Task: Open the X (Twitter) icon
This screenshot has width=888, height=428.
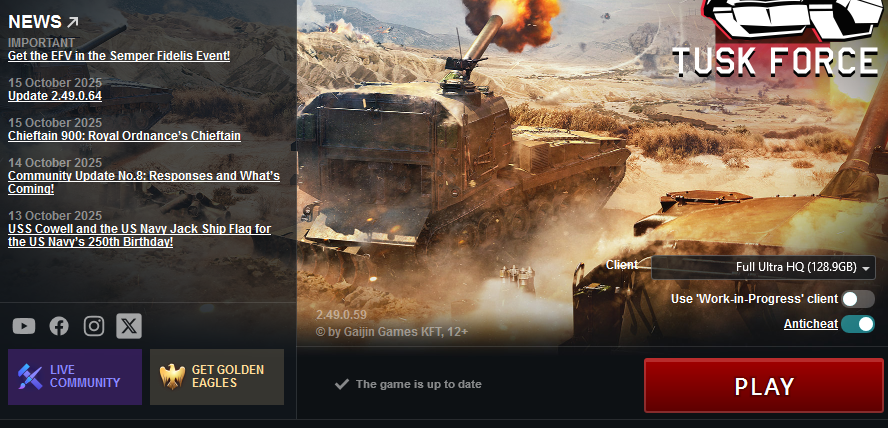Action: click(x=129, y=326)
